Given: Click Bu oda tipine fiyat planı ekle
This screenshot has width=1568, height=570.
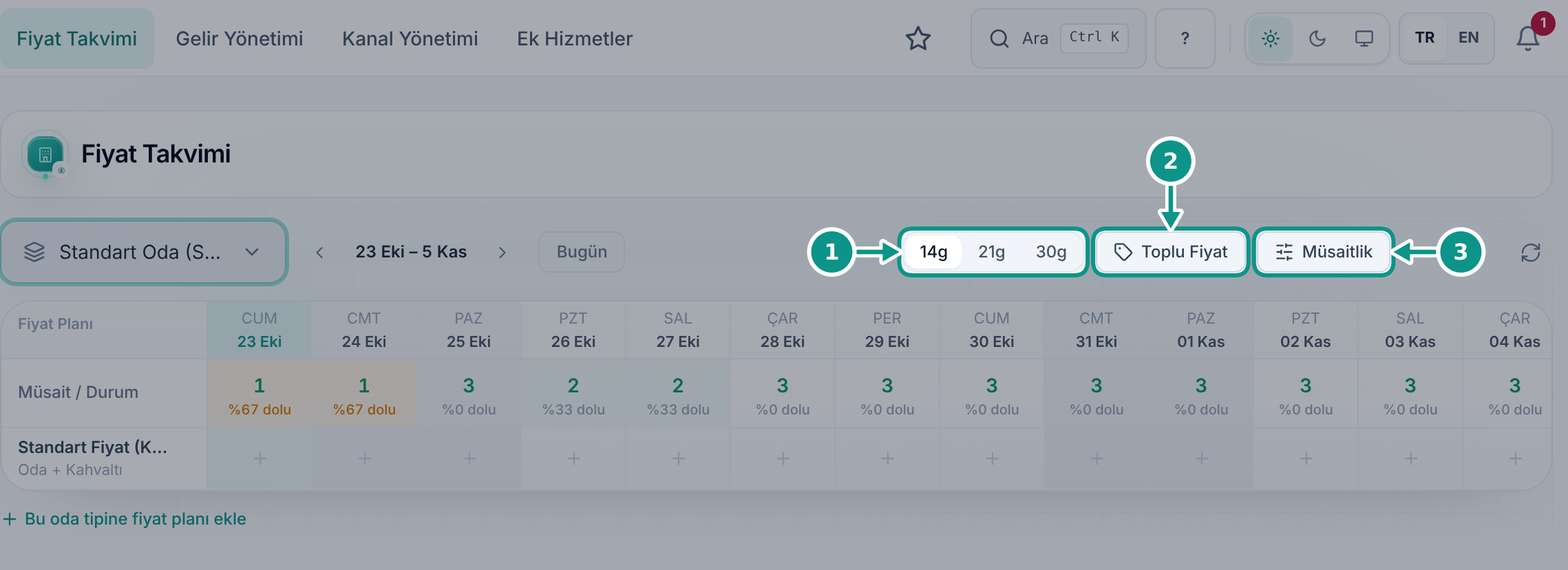Looking at the screenshot, I should tap(125, 519).
